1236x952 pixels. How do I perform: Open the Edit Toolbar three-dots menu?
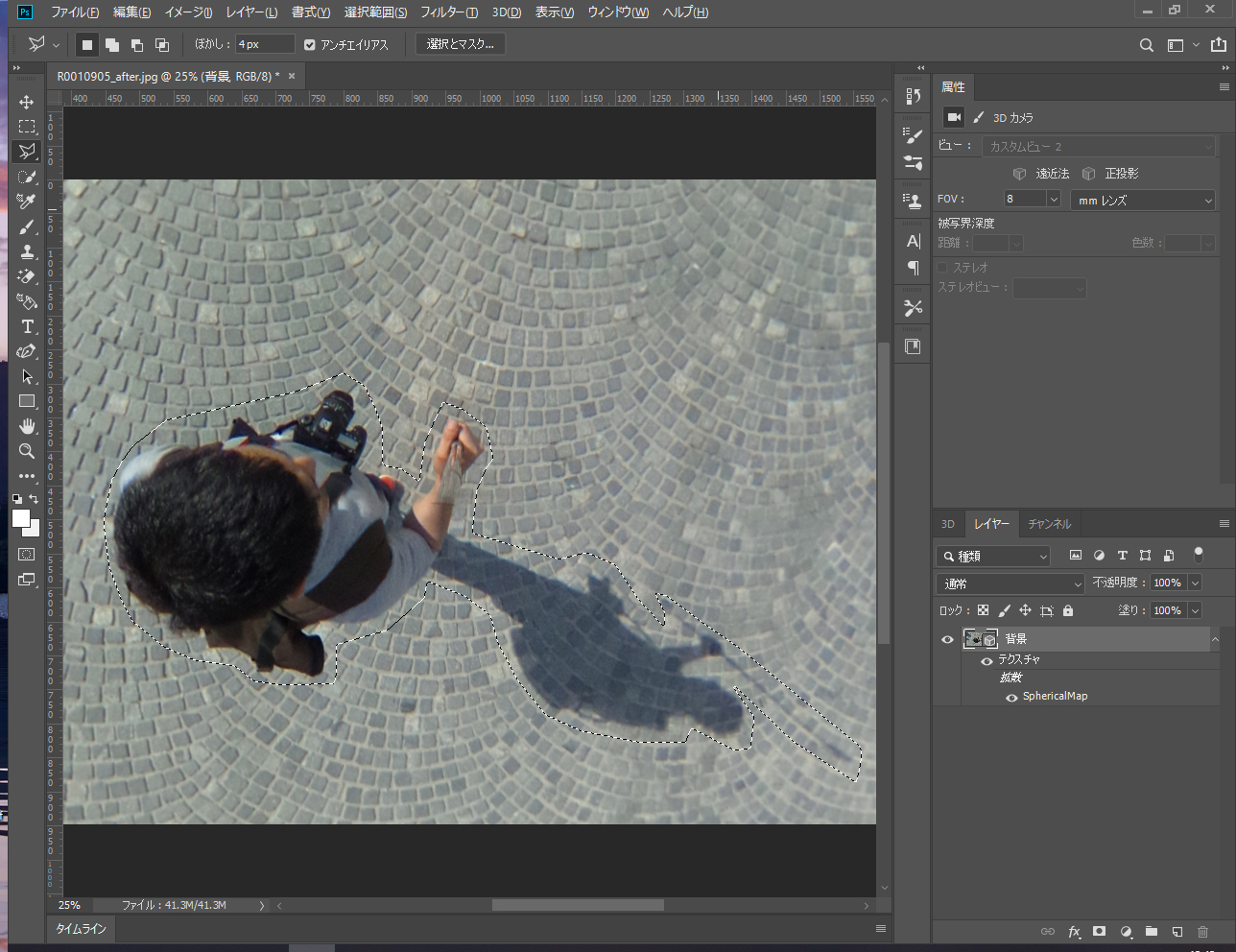click(x=27, y=476)
